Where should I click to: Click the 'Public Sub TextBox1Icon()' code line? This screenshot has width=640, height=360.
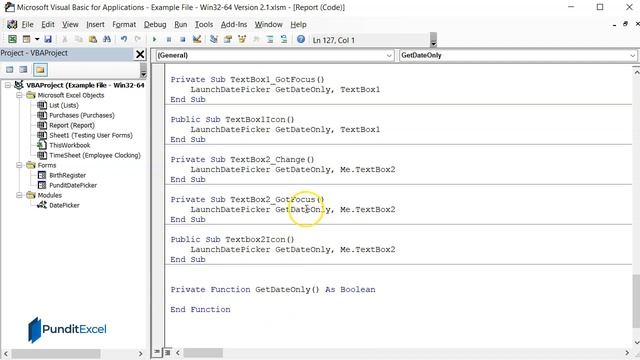pos(232,120)
